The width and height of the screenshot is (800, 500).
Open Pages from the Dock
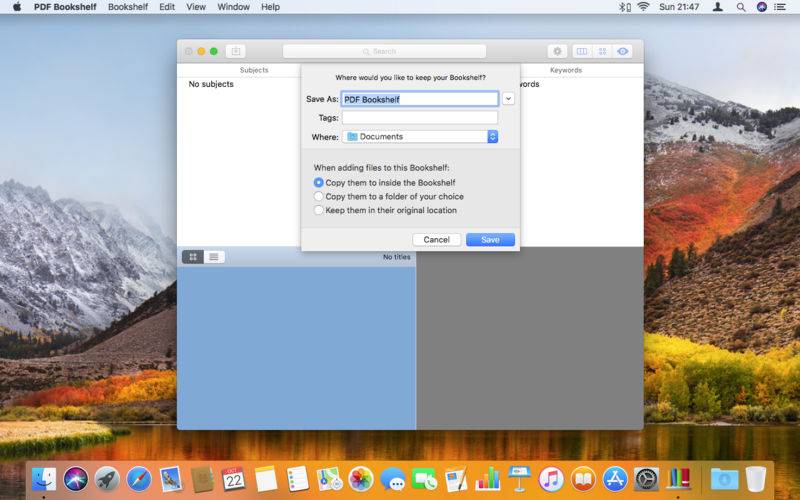(x=456, y=479)
